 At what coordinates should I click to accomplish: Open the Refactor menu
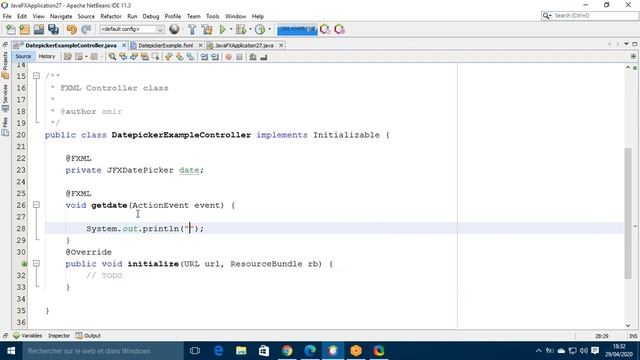click(111, 16)
